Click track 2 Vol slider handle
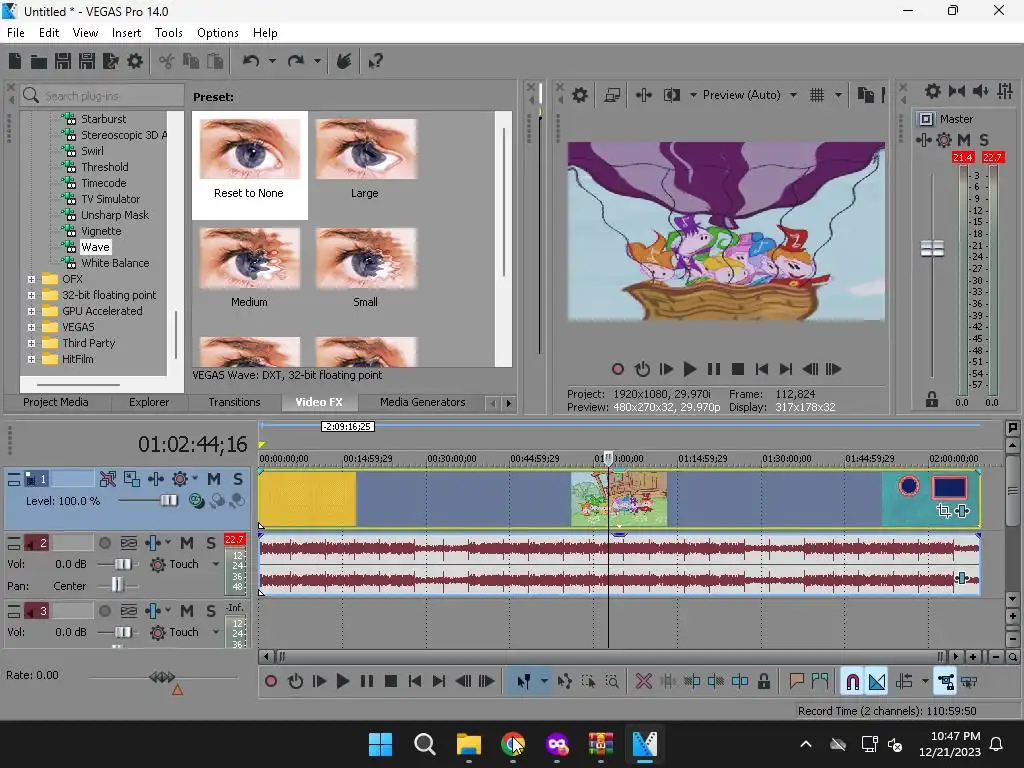 click(122, 564)
